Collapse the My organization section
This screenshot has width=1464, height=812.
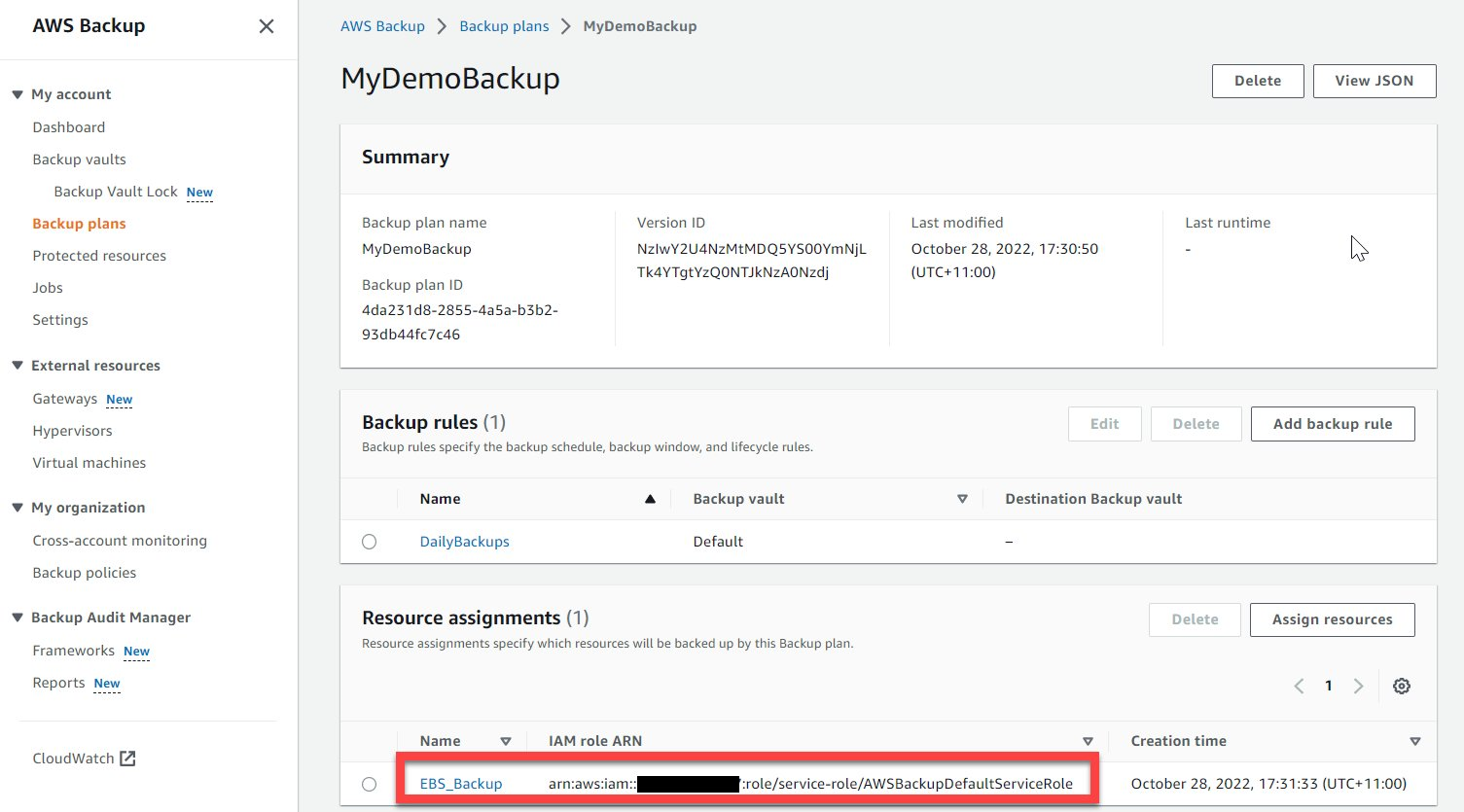(18, 508)
